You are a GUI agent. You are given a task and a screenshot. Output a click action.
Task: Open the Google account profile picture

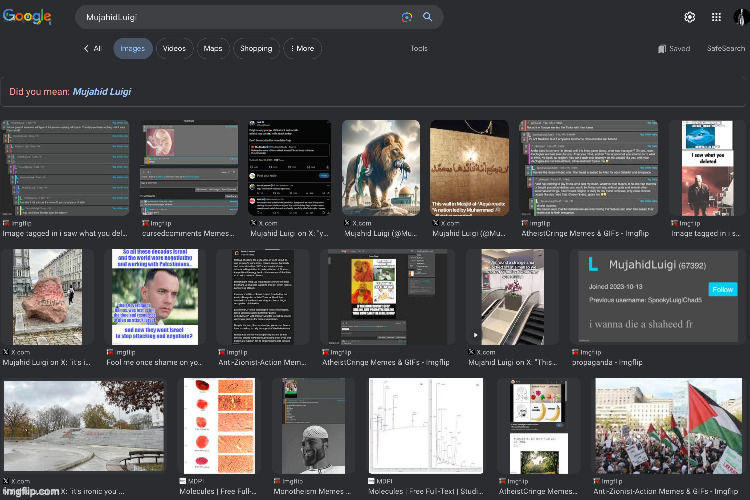(741, 17)
